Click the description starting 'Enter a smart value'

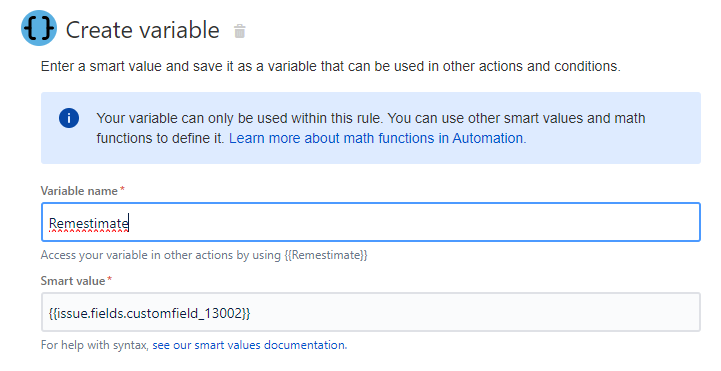[x=331, y=66]
